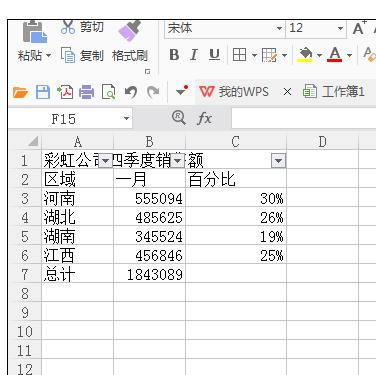
Task: Click the print icon
Action: (x=87, y=92)
